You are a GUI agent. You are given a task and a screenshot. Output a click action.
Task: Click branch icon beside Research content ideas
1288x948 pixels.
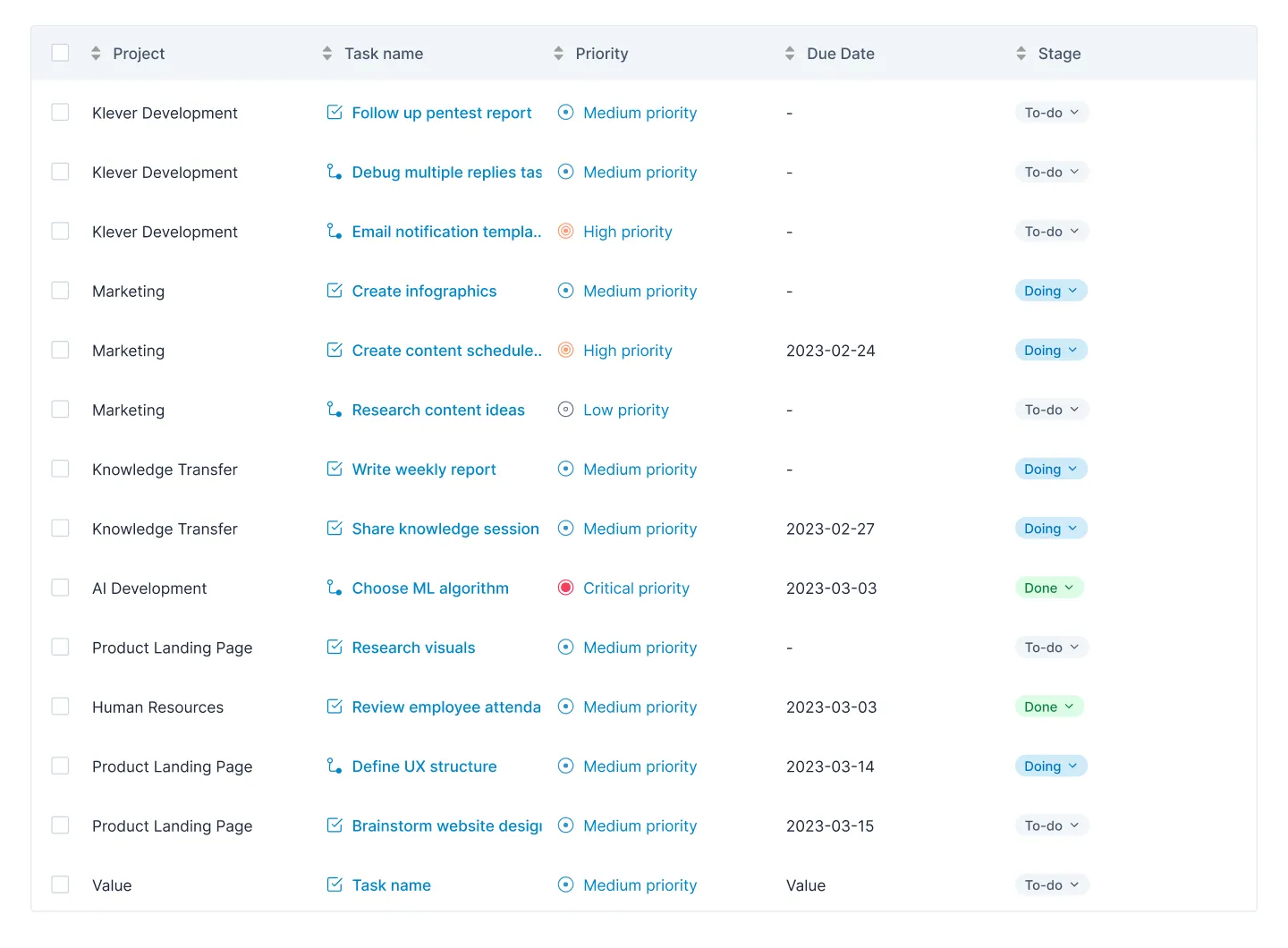[x=335, y=410]
